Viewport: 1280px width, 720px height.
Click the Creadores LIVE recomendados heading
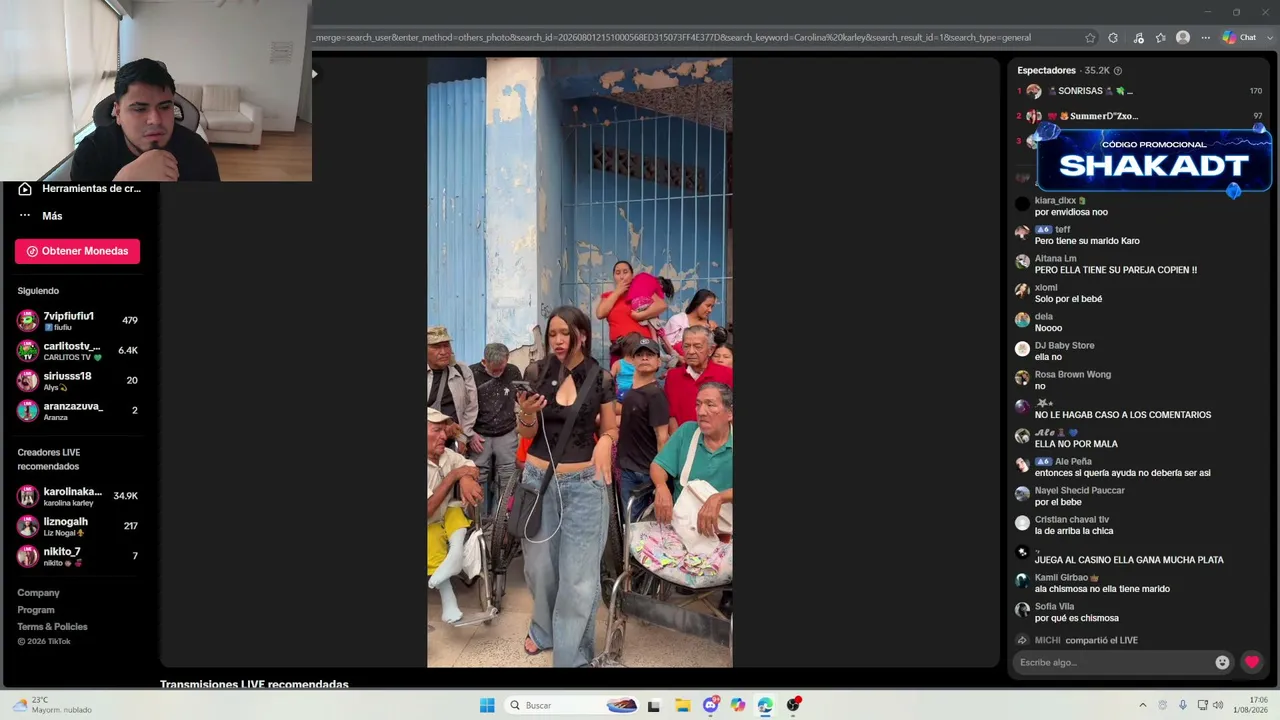point(48,459)
